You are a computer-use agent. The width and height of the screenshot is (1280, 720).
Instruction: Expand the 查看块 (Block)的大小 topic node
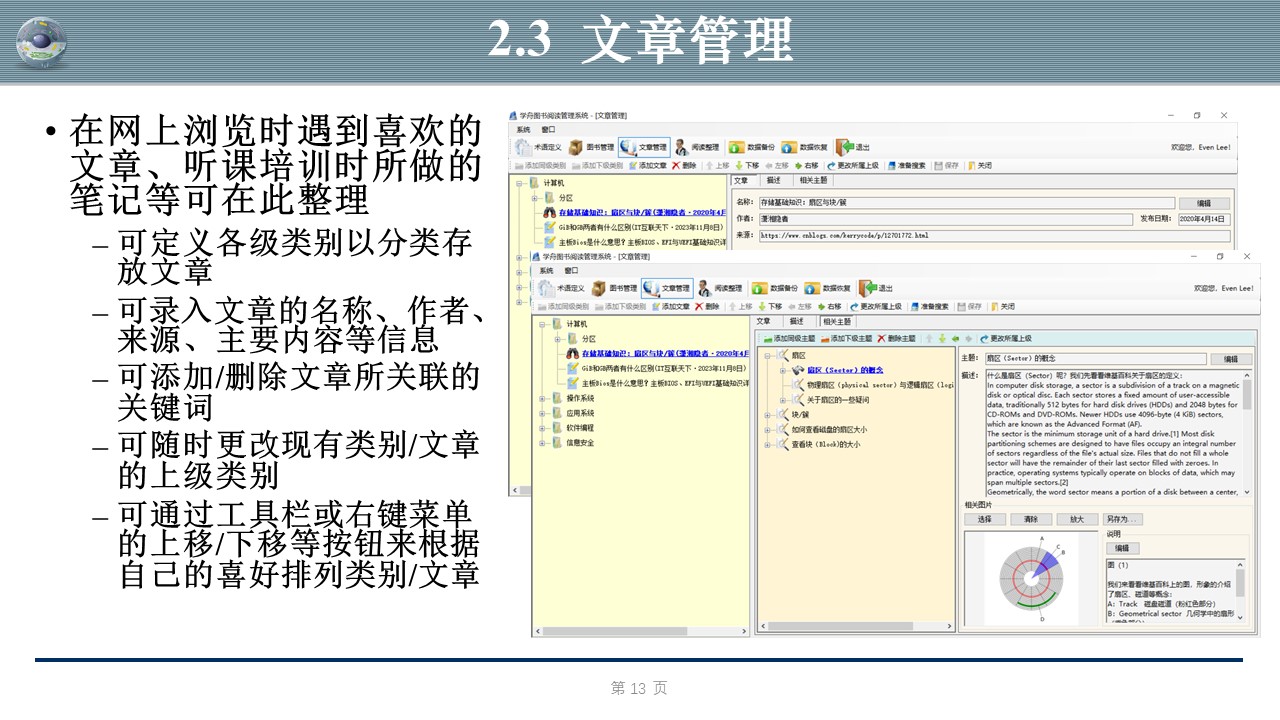[x=769, y=444]
